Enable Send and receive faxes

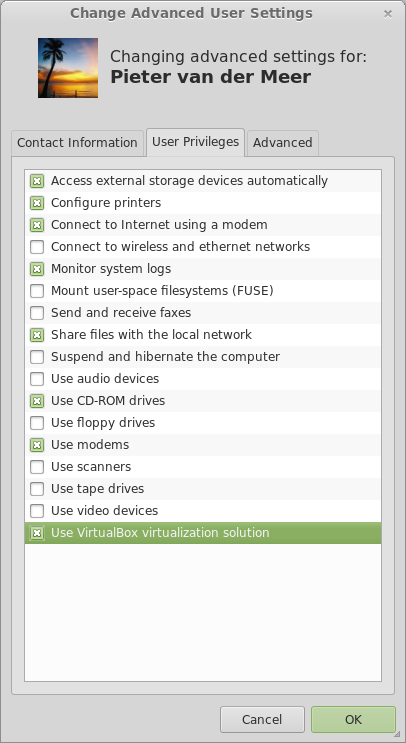pos(37,313)
